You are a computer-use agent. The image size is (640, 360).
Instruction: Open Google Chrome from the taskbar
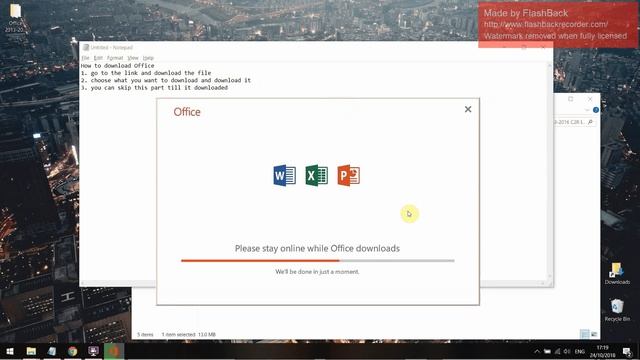(73, 351)
